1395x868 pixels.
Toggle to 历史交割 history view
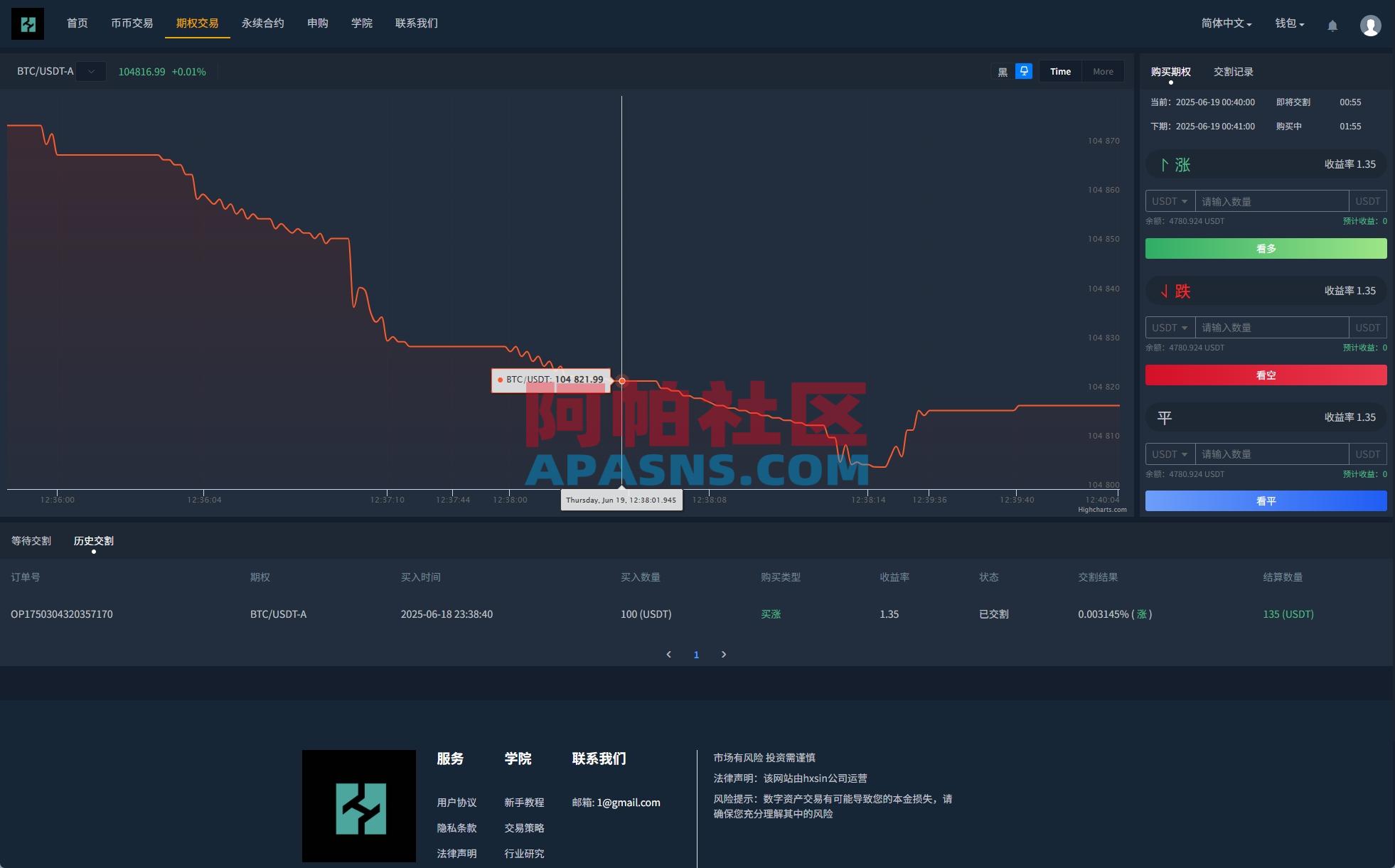point(93,540)
